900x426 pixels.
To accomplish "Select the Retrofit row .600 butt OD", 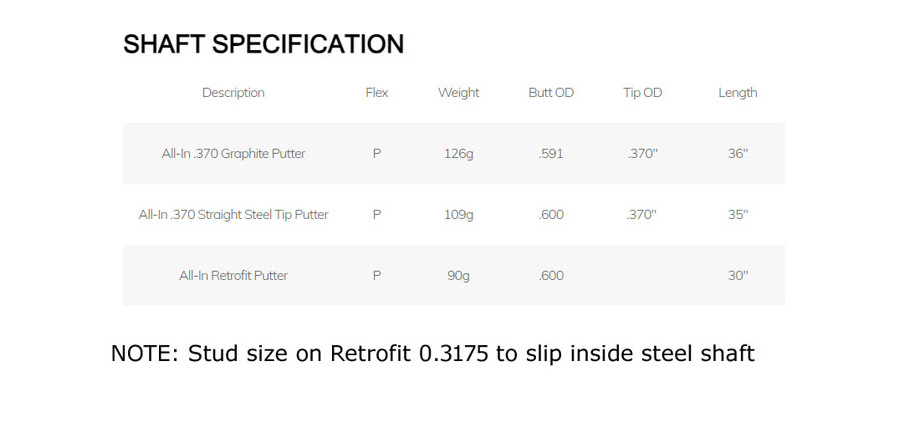I will coord(551,276).
